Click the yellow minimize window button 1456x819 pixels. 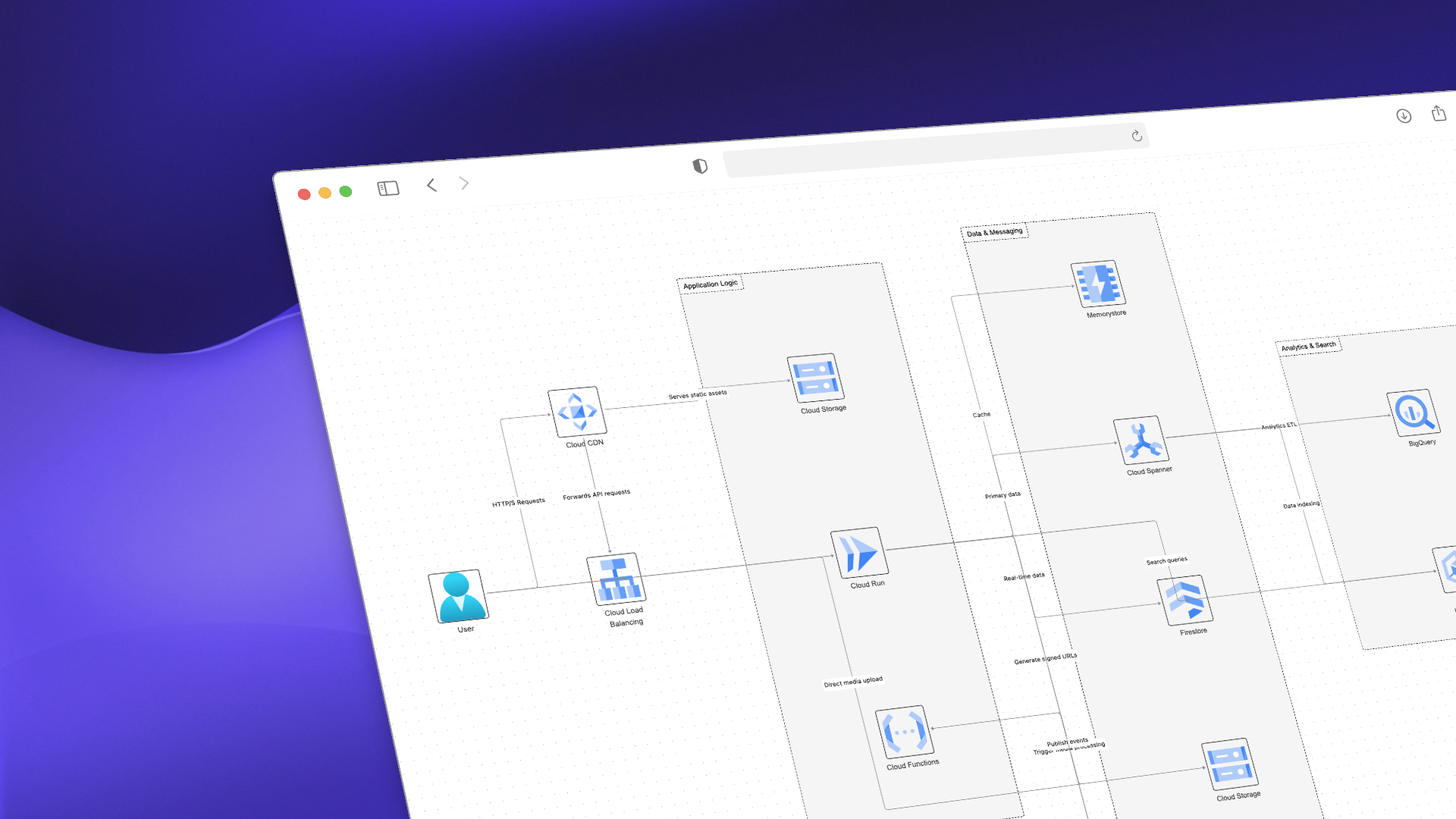(325, 193)
